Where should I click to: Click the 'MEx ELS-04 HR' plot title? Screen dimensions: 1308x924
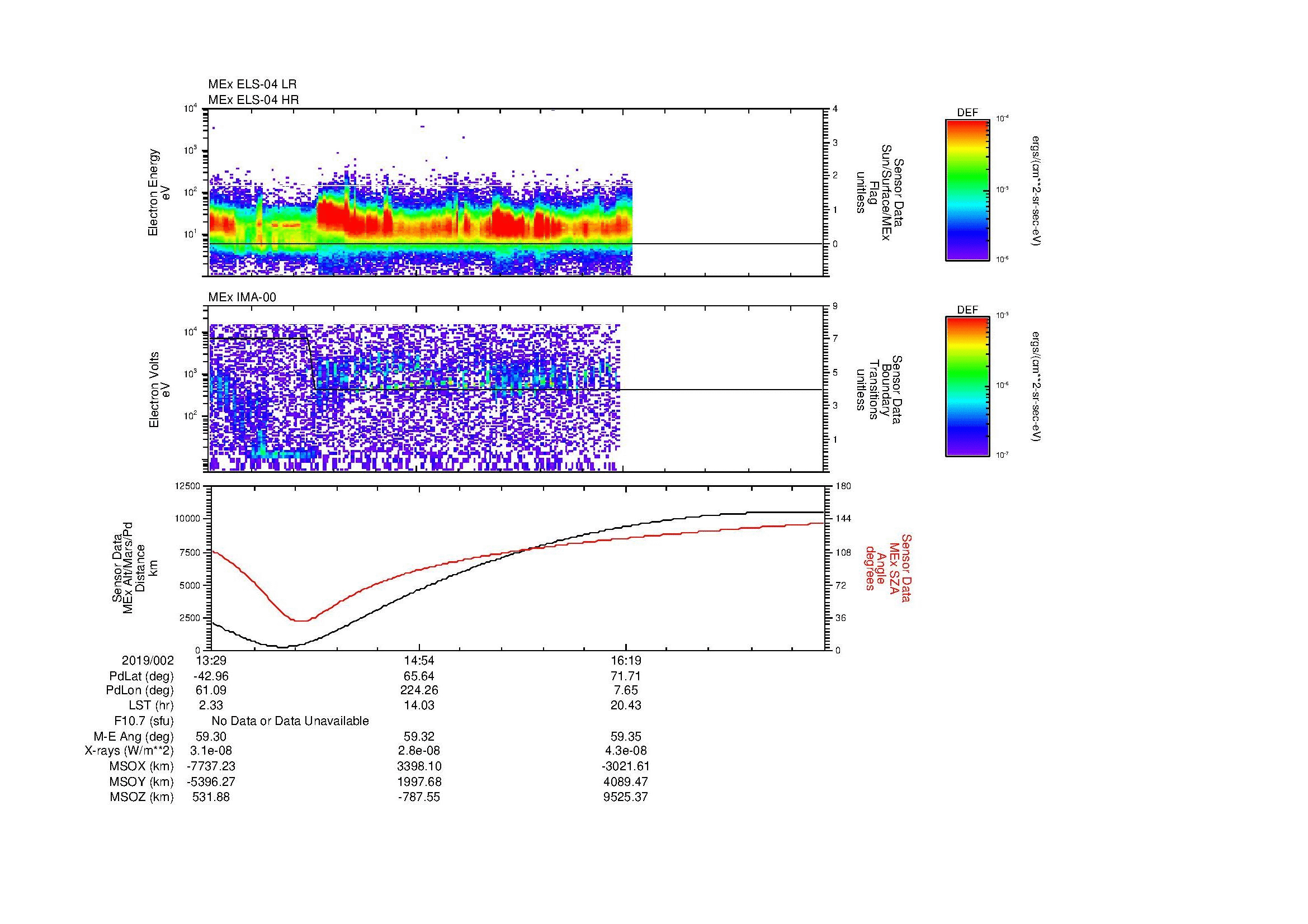coord(253,99)
